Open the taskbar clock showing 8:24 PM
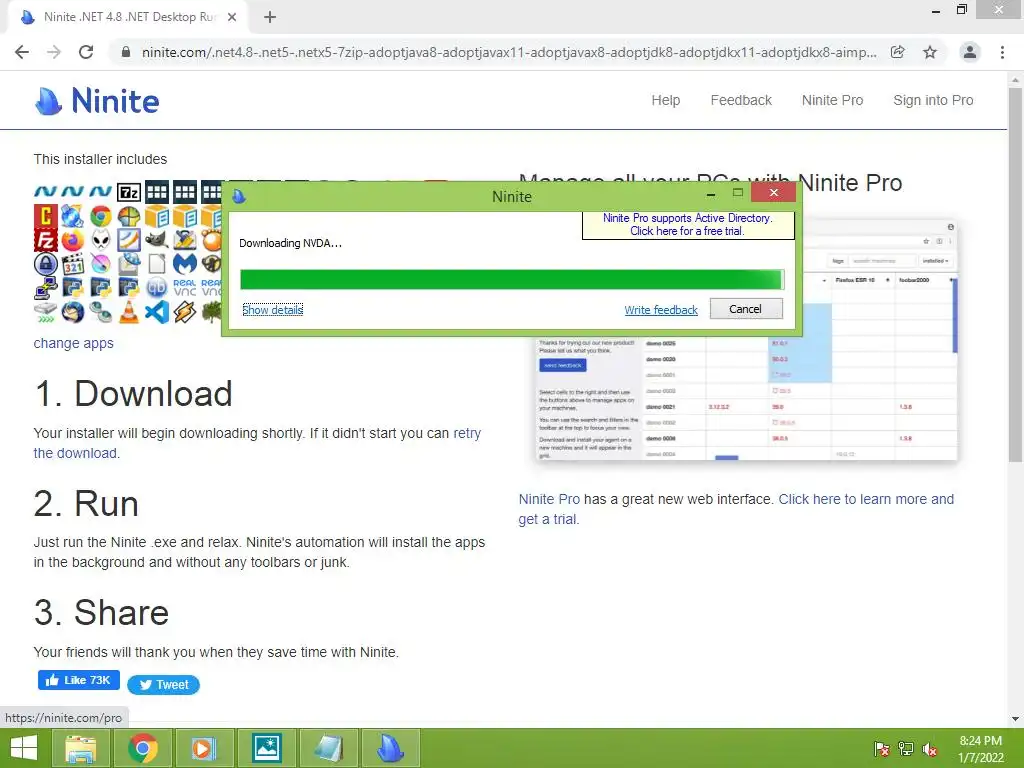 [x=980, y=749]
